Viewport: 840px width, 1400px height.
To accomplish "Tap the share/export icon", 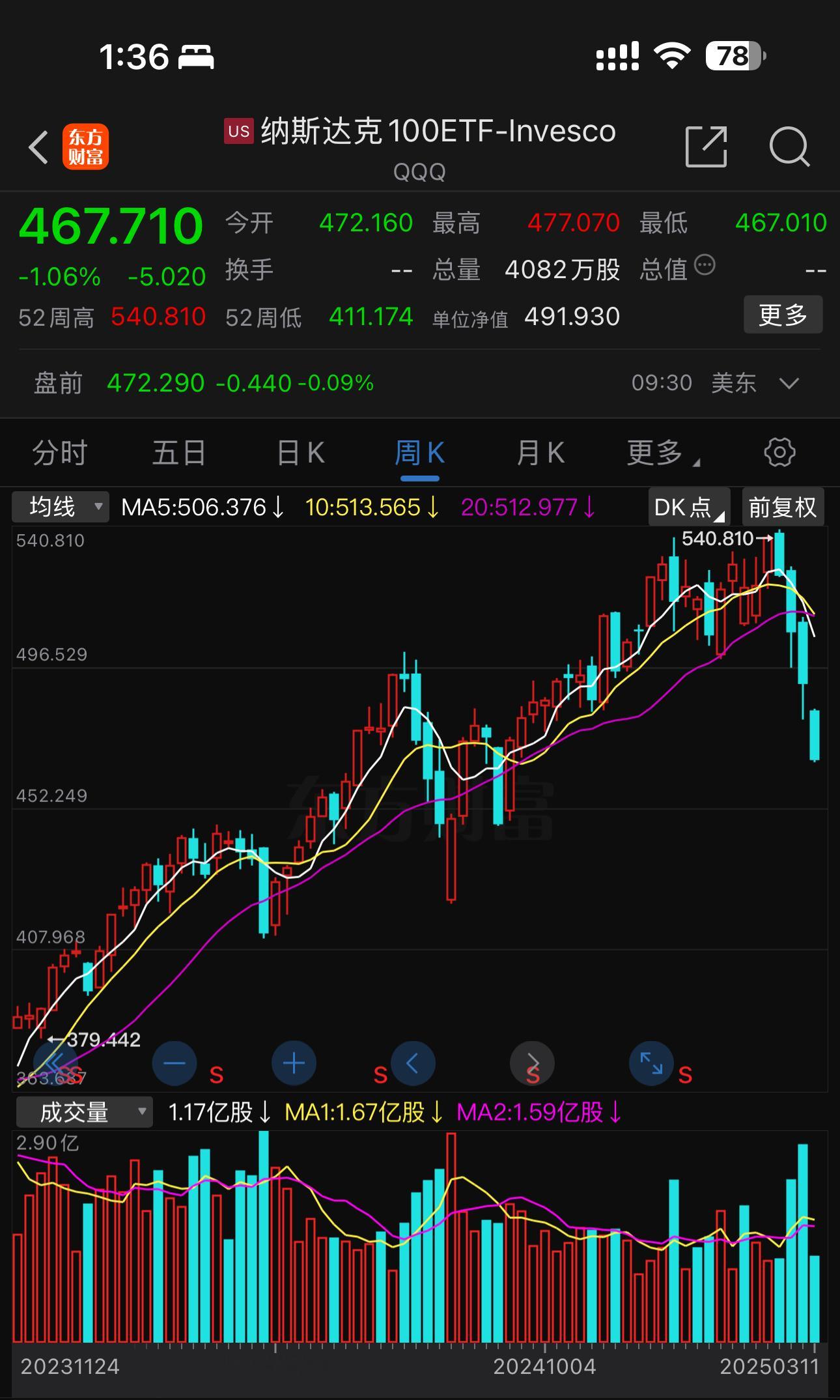I will 707,147.
